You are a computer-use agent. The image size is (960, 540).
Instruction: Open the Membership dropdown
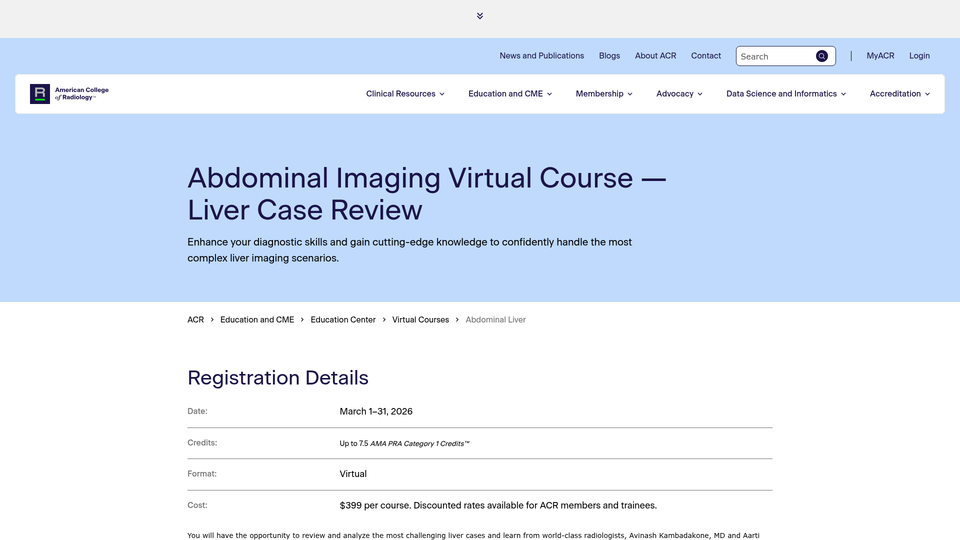pyautogui.click(x=604, y=94)
